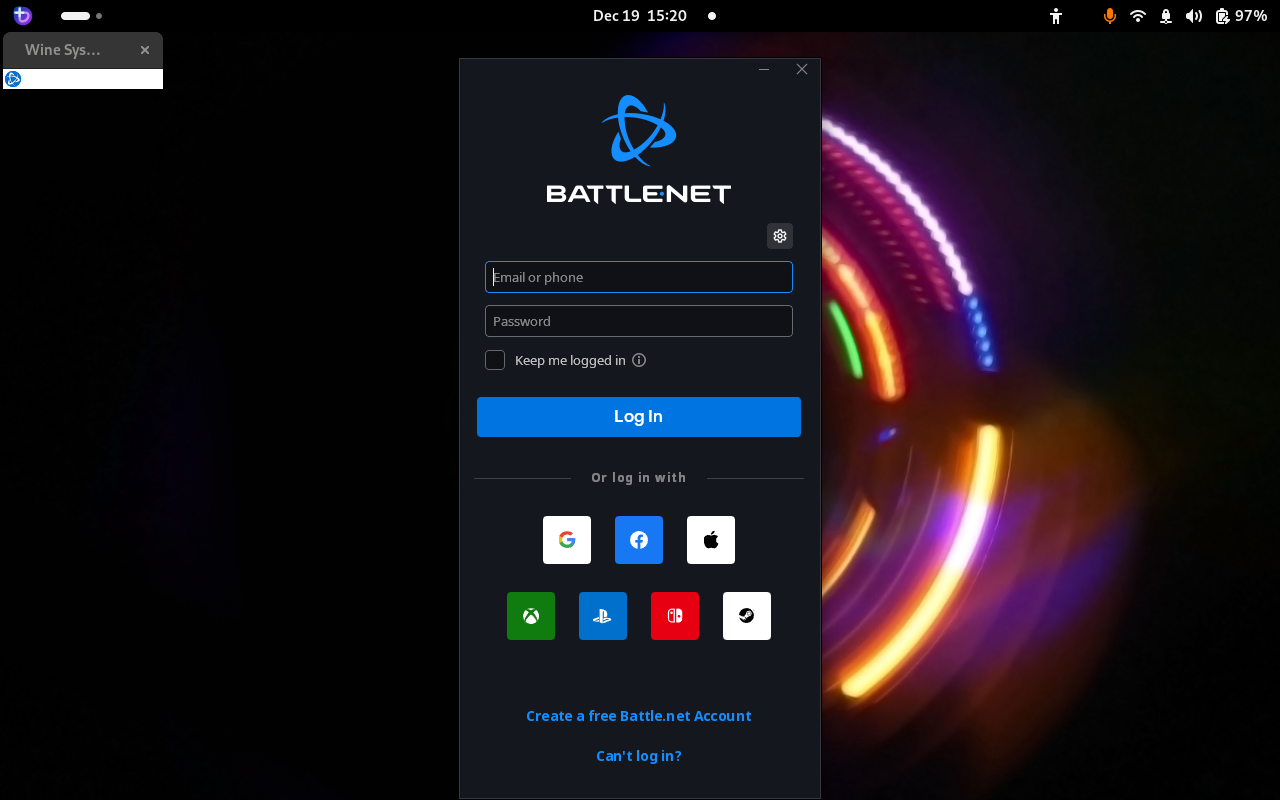Log in with PlayStation
The width and height of the screenshot is (1280, 800).
603,615
